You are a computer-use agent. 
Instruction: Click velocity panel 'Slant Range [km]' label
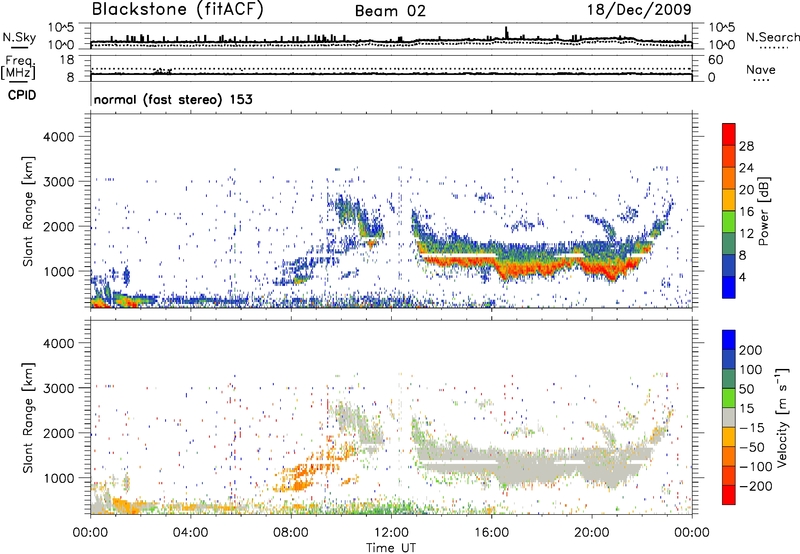28,417
